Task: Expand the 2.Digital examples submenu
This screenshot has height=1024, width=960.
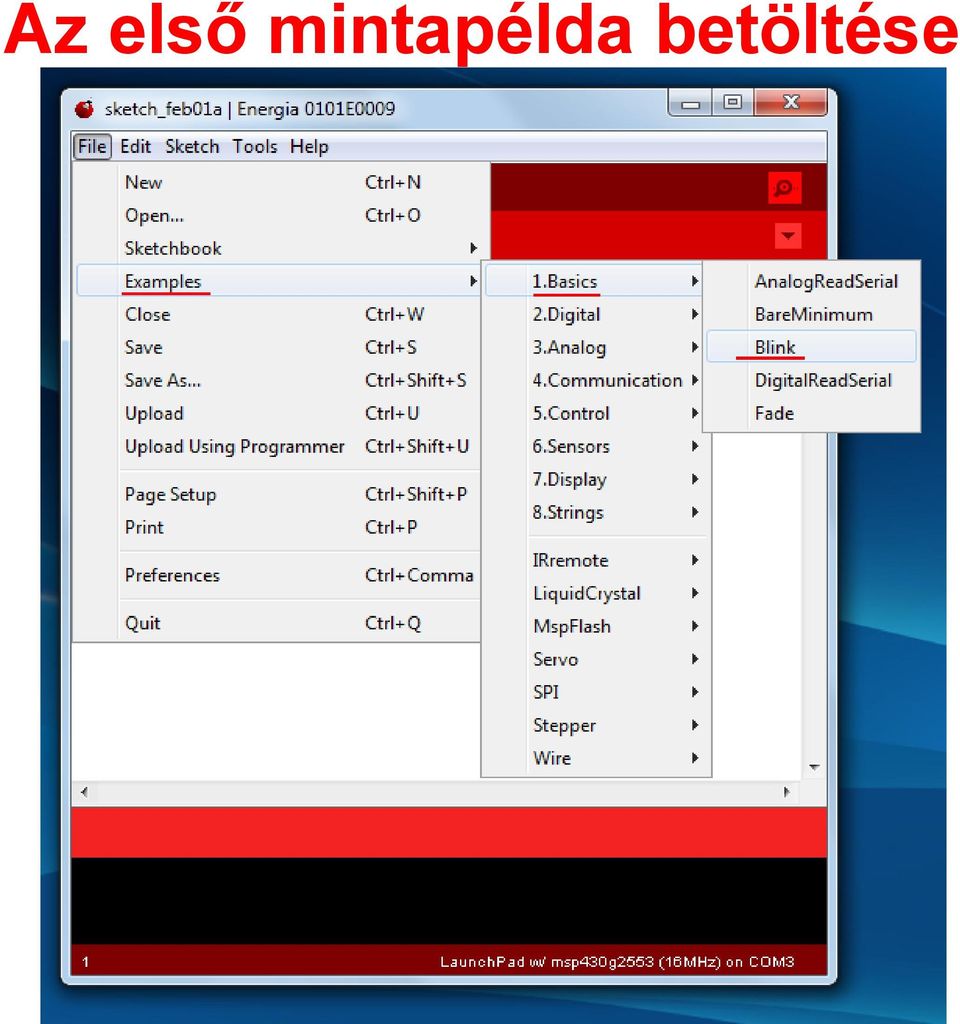Action: 595,314
